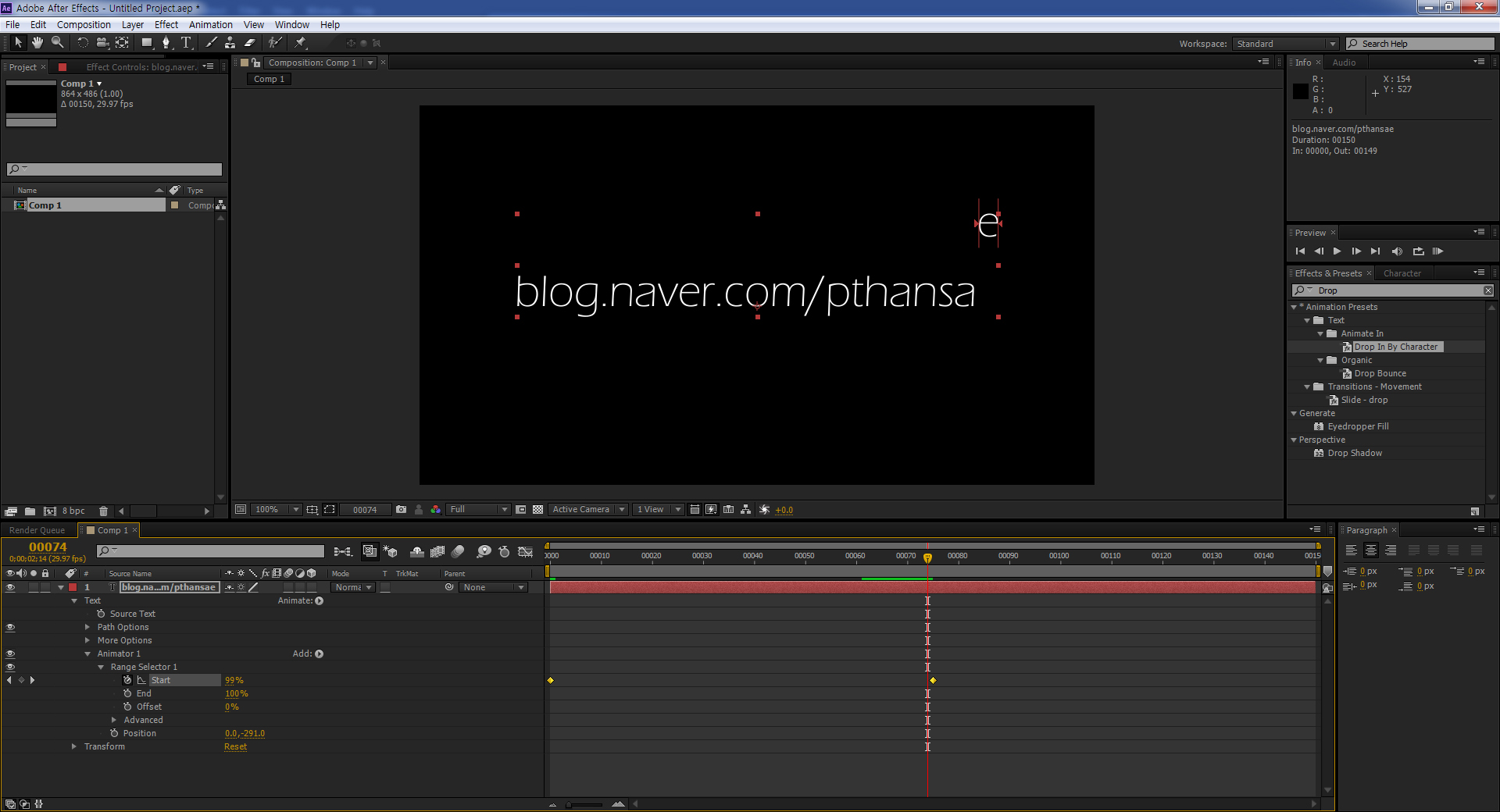Click Auto-keyframe stopwatch icon in timeline
Viewport: 1500px width, 812px height.
504,552
